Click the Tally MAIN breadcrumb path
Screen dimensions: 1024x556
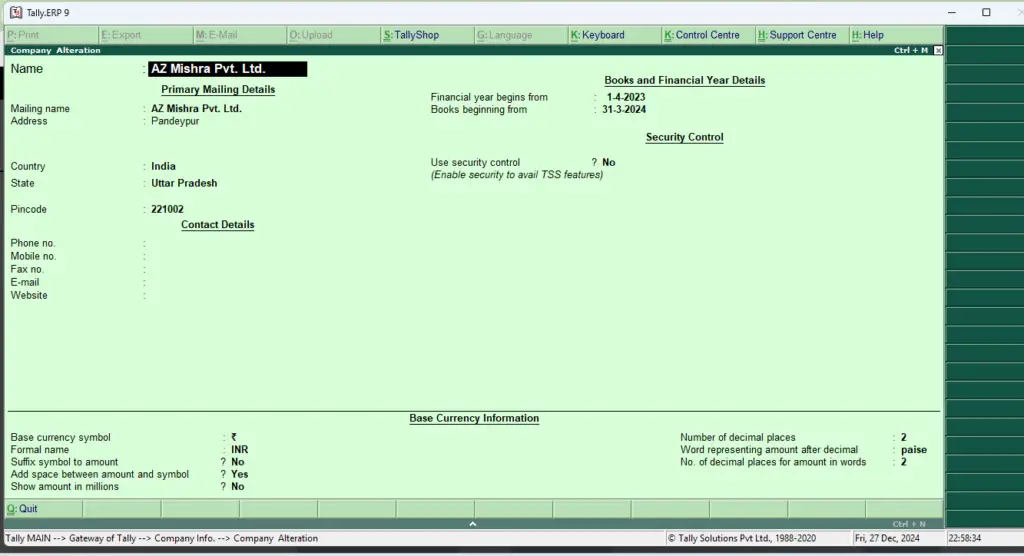(x=161, y=539)
